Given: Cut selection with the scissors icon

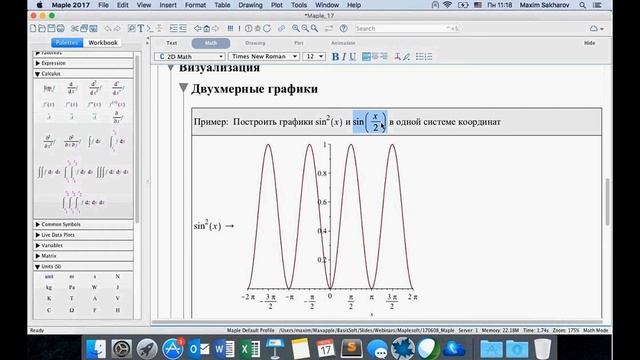Looking at the screenshot, I should [74, 28].
